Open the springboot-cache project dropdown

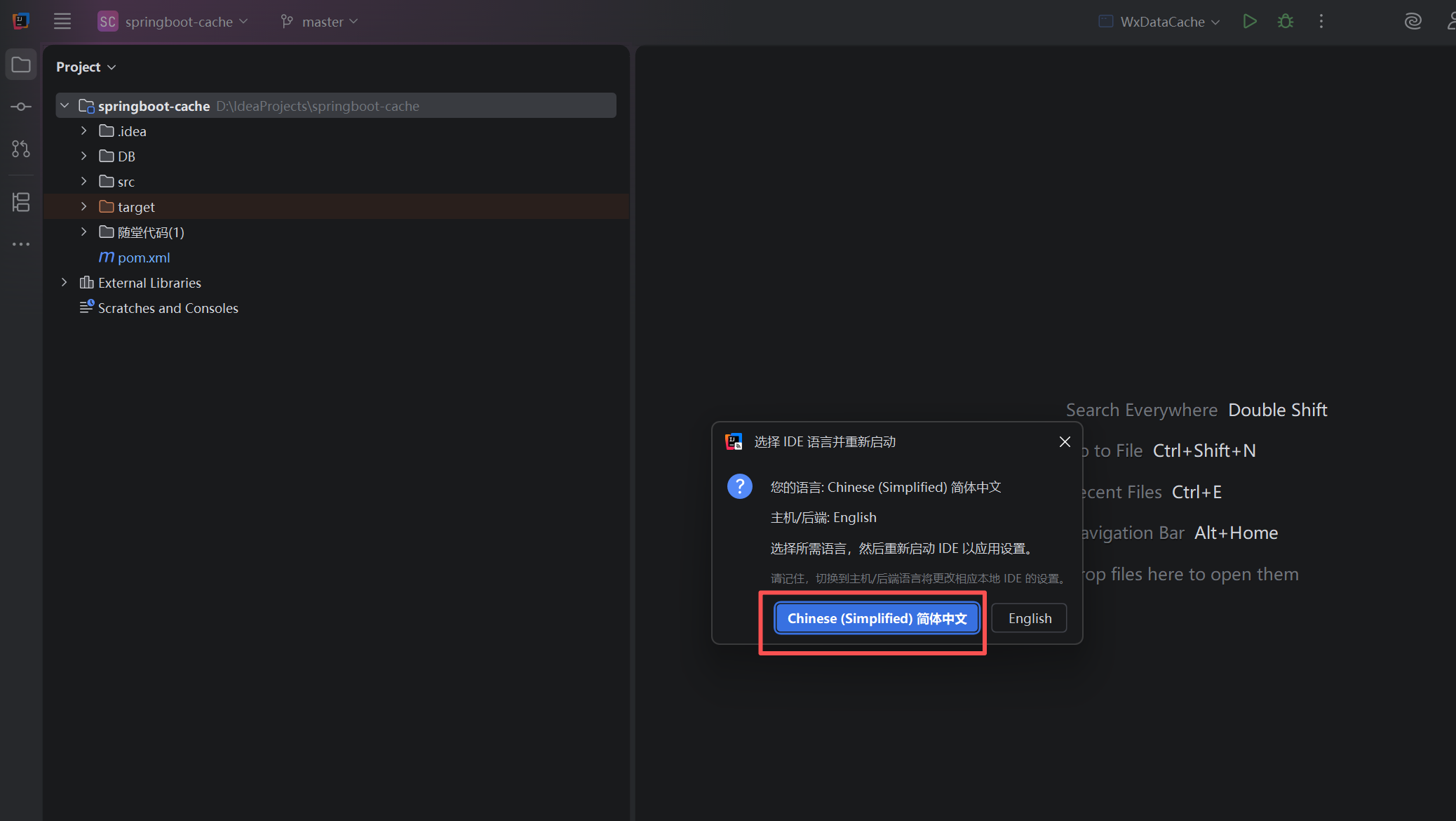coord(173,22)
